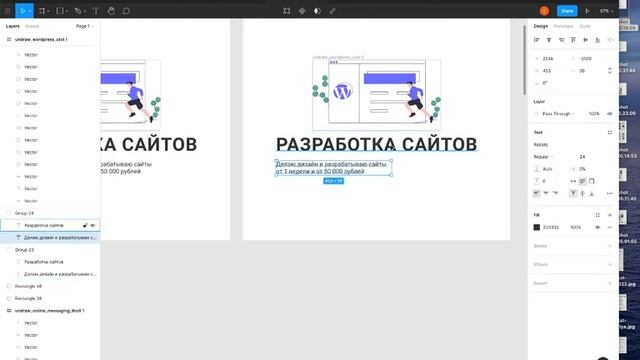Click the Edit Object icon in top toolbar
The image size is (640, 360).
tap(287, 11)
